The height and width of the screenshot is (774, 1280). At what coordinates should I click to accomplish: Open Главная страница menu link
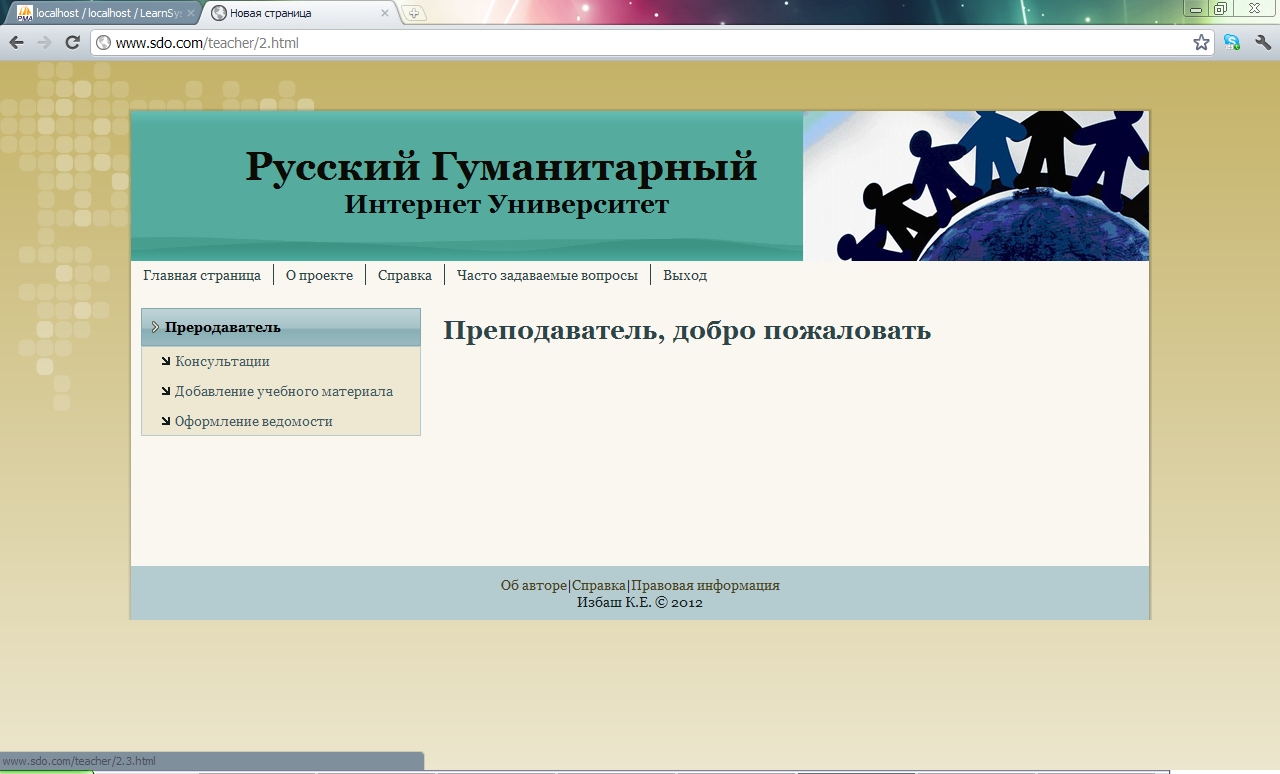point(202,275)
